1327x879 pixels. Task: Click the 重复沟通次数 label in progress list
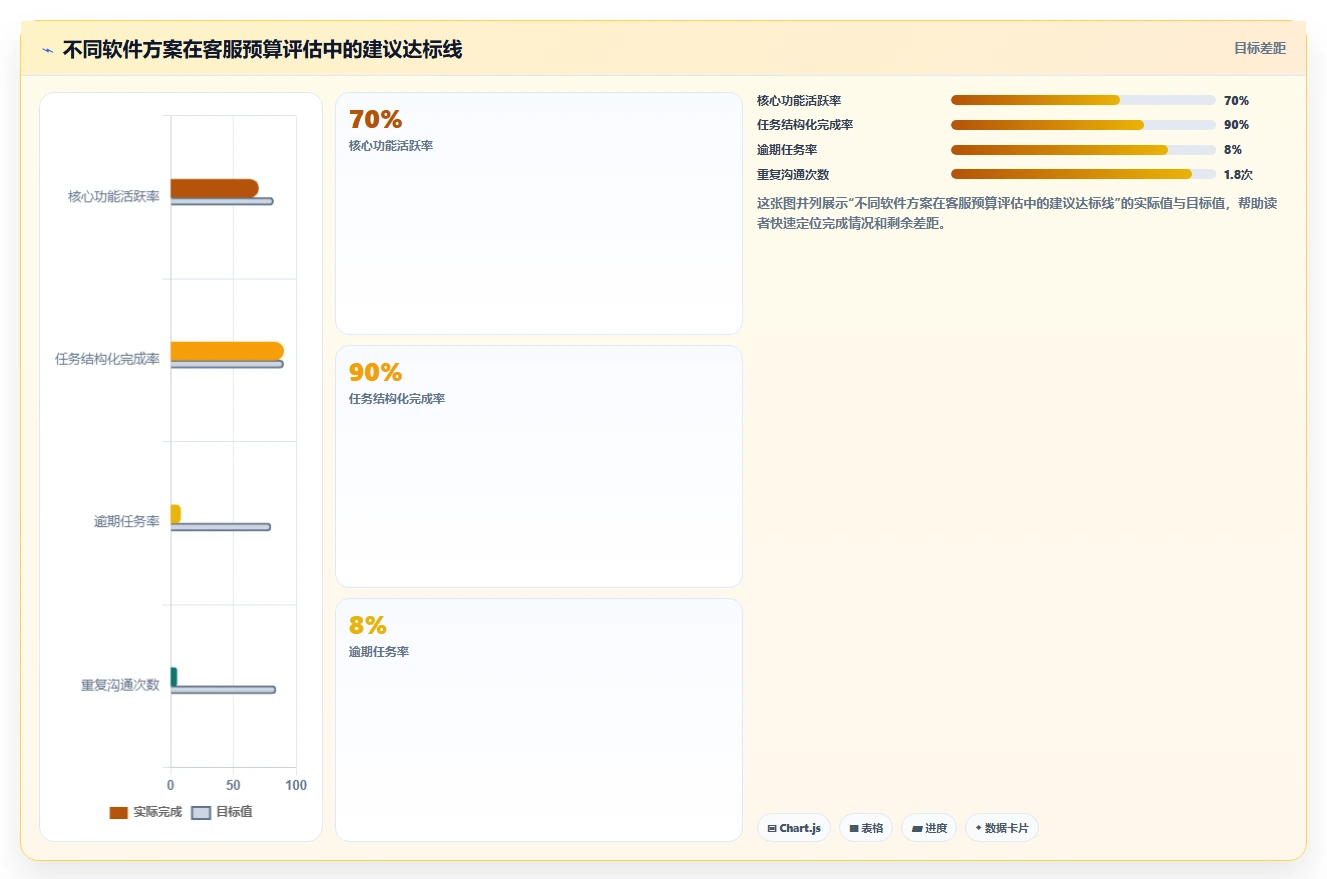[793, 174]
